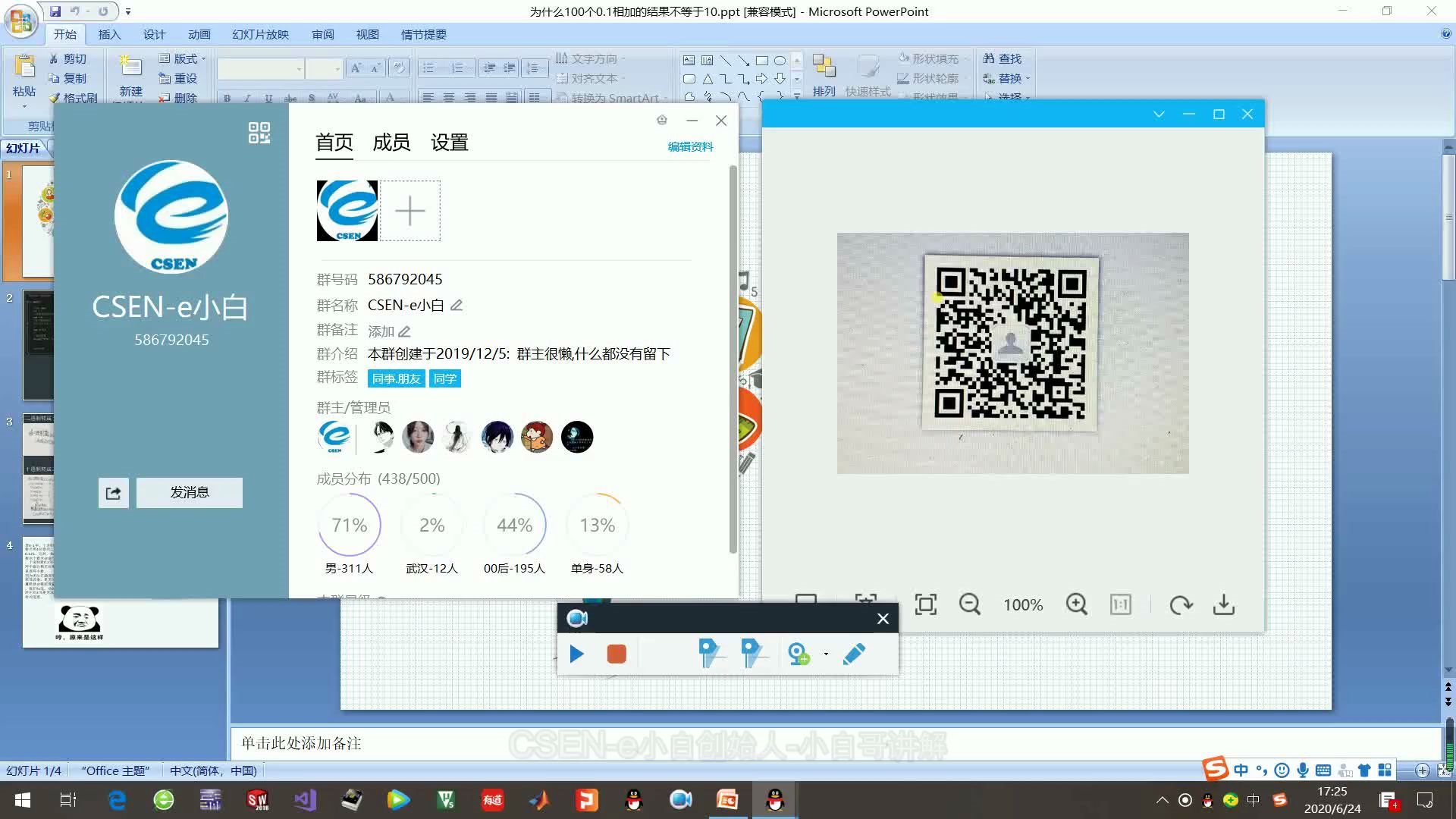Screen dimensions: 1456x819
Task: Zoom in on the QR code image
Action: (1076, 604)
